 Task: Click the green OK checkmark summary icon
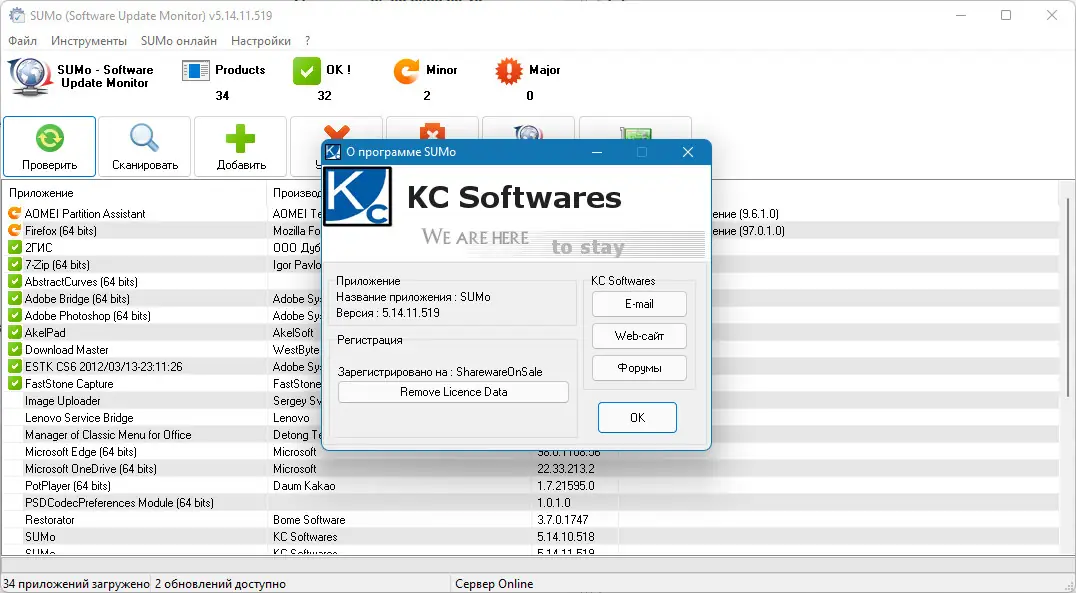tap(306, 71)
